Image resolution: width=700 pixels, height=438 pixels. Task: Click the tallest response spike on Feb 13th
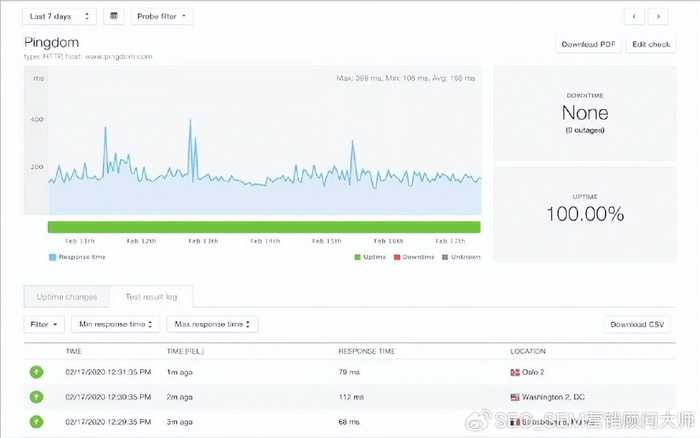pos(190,121)
